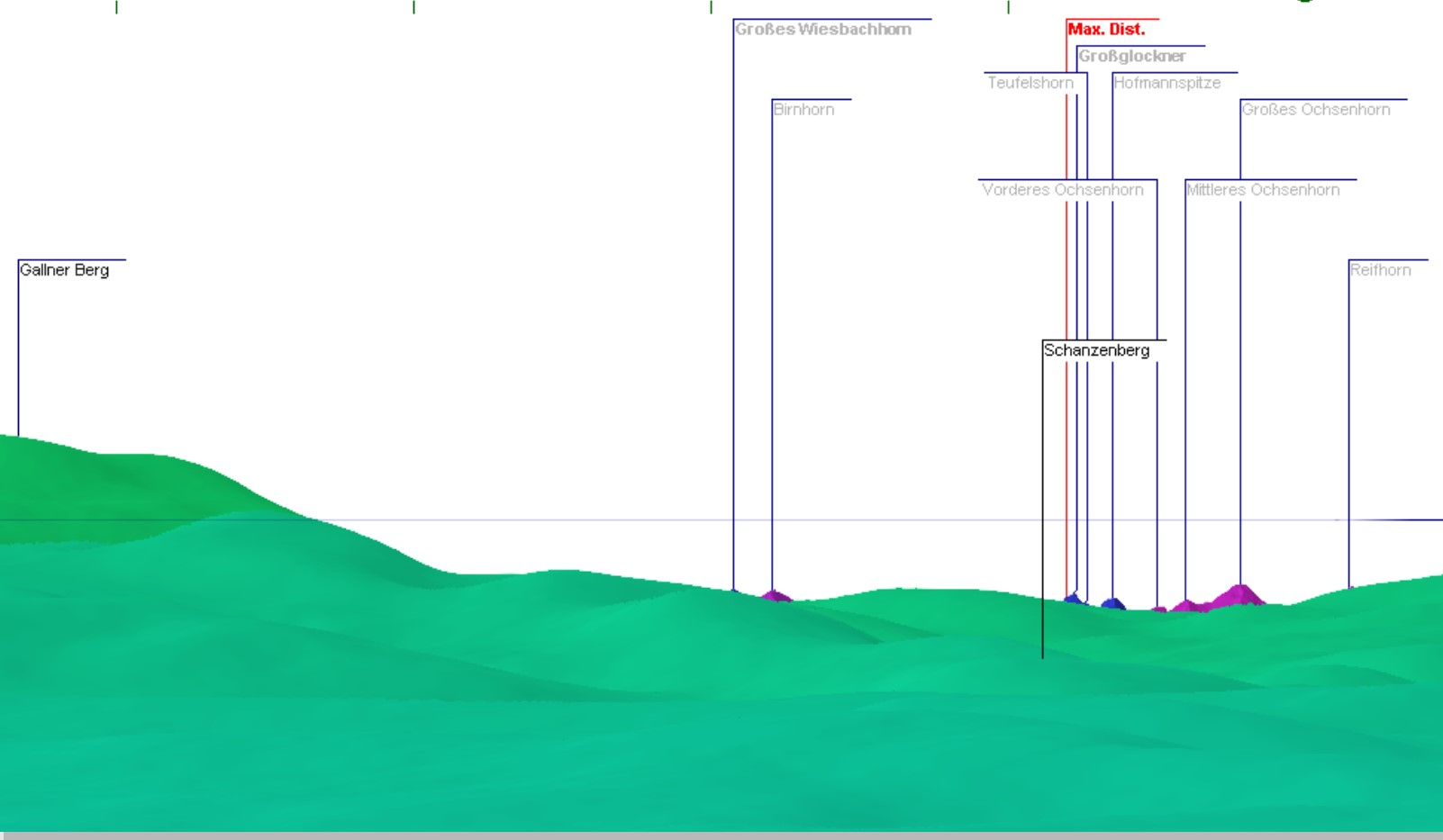Select the Mittleres Ochsenhorn label

(x=1263, y=190)
